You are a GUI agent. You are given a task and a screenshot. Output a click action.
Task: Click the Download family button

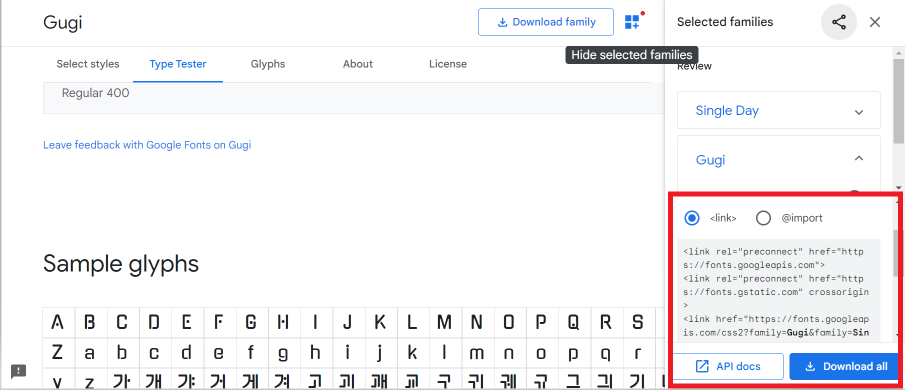pyautogui.click(x=546, y=22)
